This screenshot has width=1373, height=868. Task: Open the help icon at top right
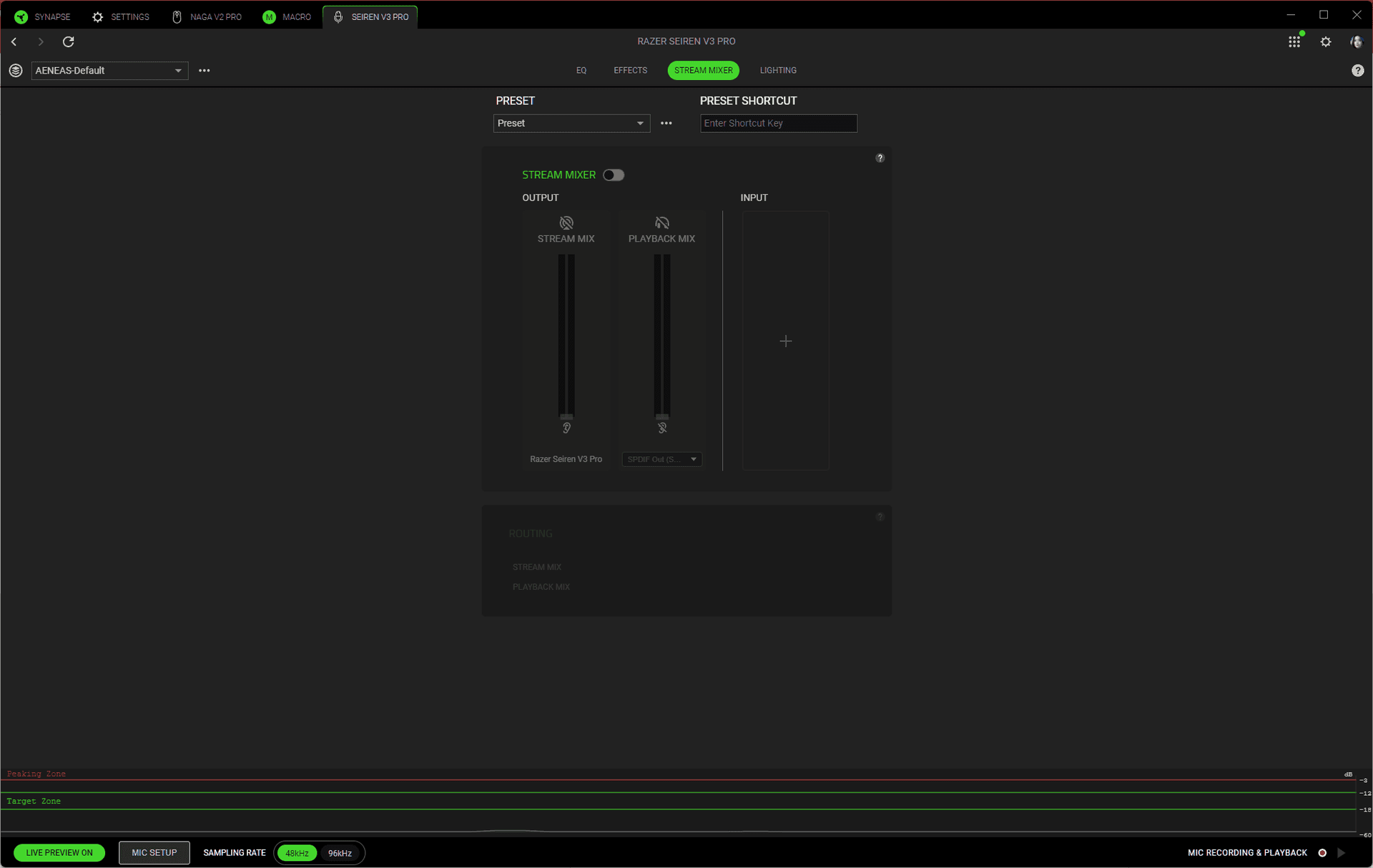point(1357,70)
